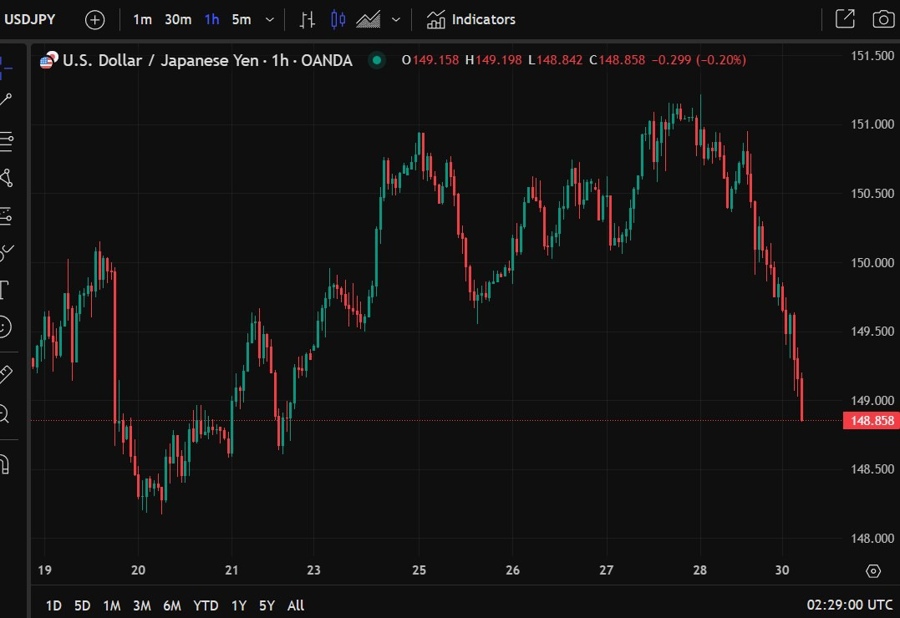
Task: Activate the Zoom In magnifier tool
Action: click(x=5, y=412)
